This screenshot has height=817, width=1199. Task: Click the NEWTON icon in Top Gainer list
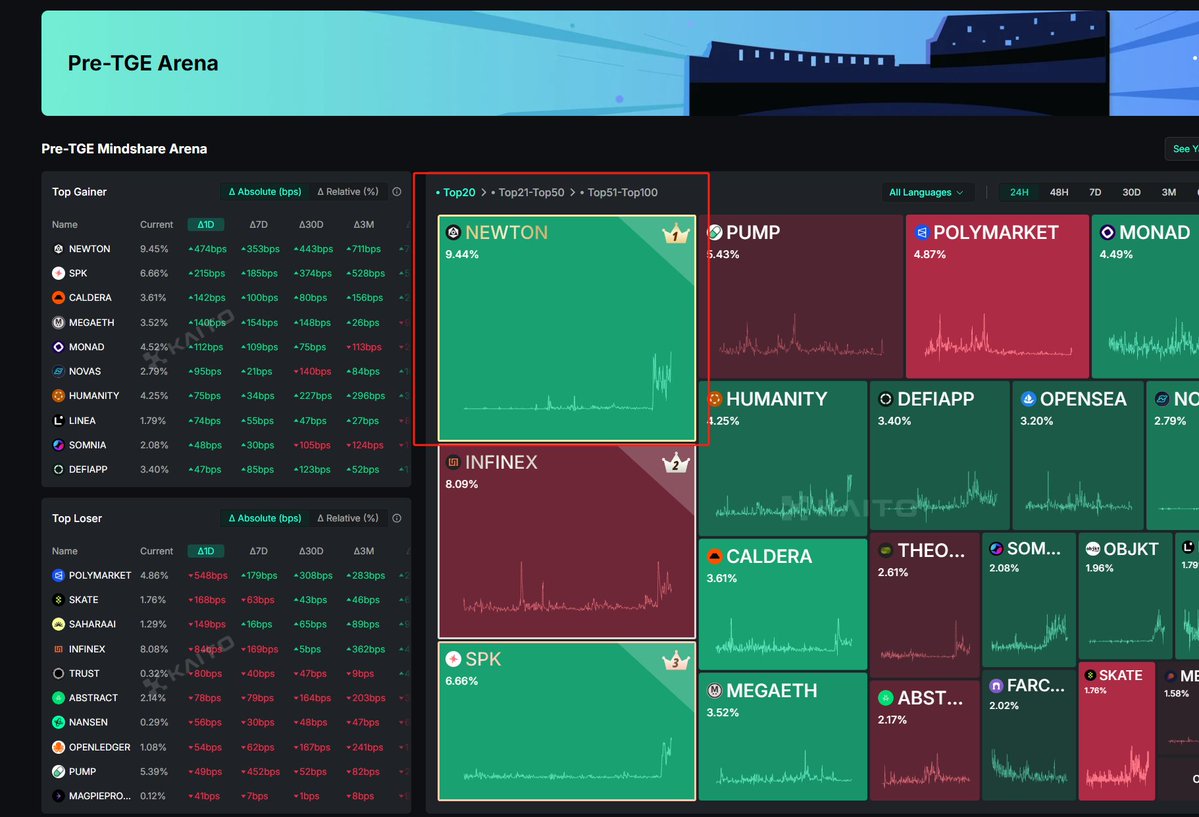click(x=58, y=249)
